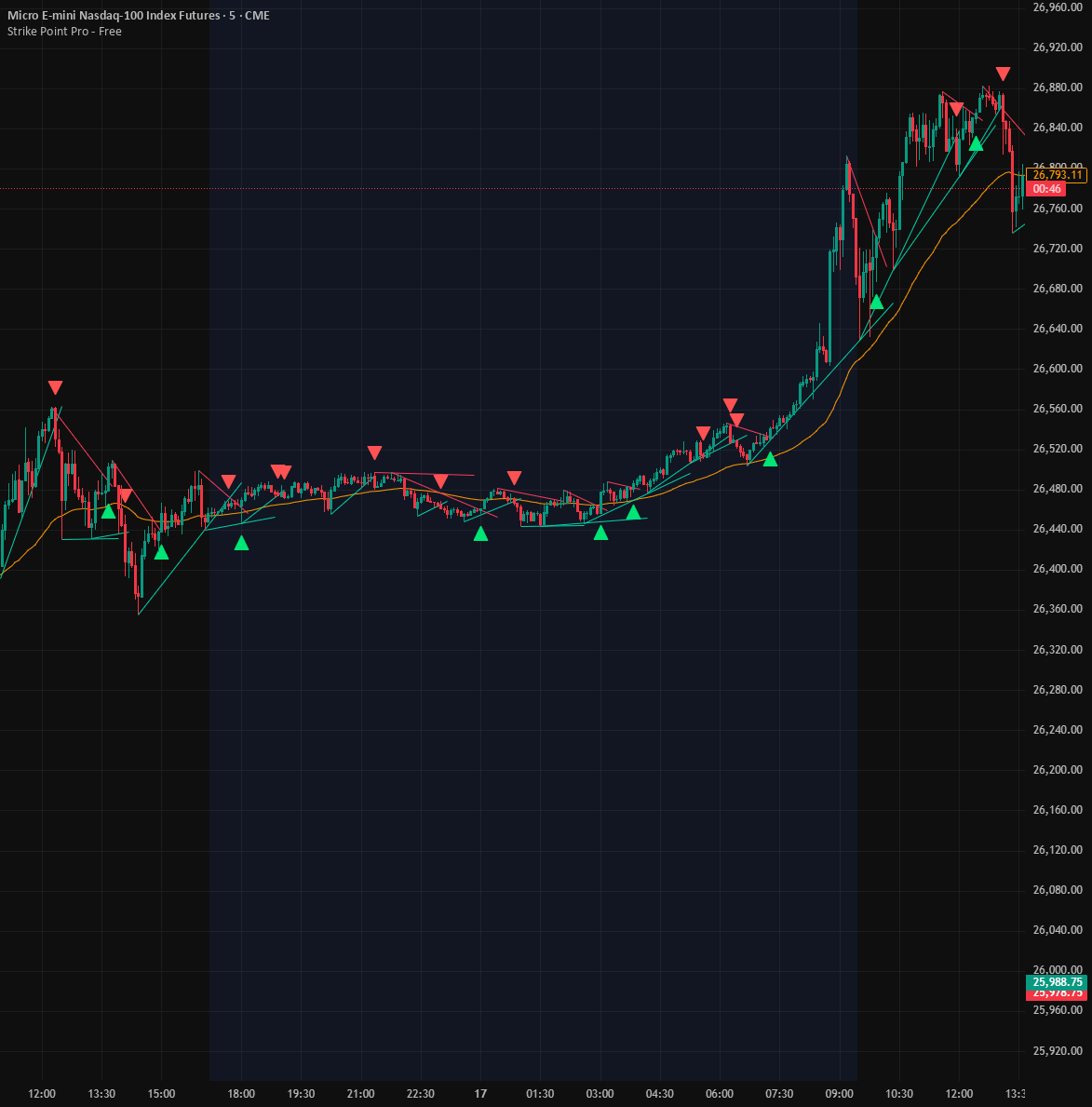Click the 26,960.00 price axis label
The image size is (1092, 1107).
[1057, 7]
